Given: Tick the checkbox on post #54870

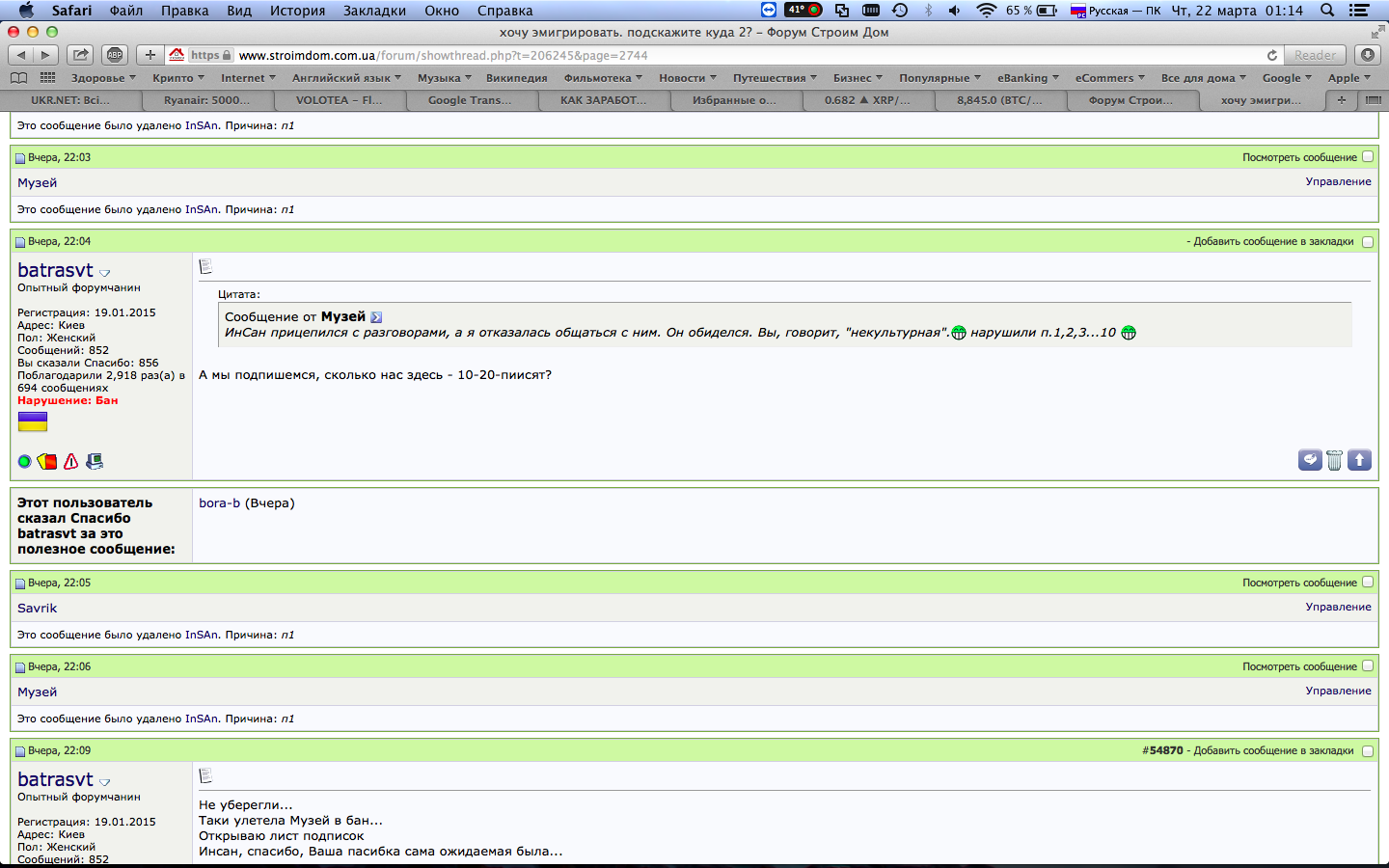Looking at the screenshot, I should point(1368,750).
